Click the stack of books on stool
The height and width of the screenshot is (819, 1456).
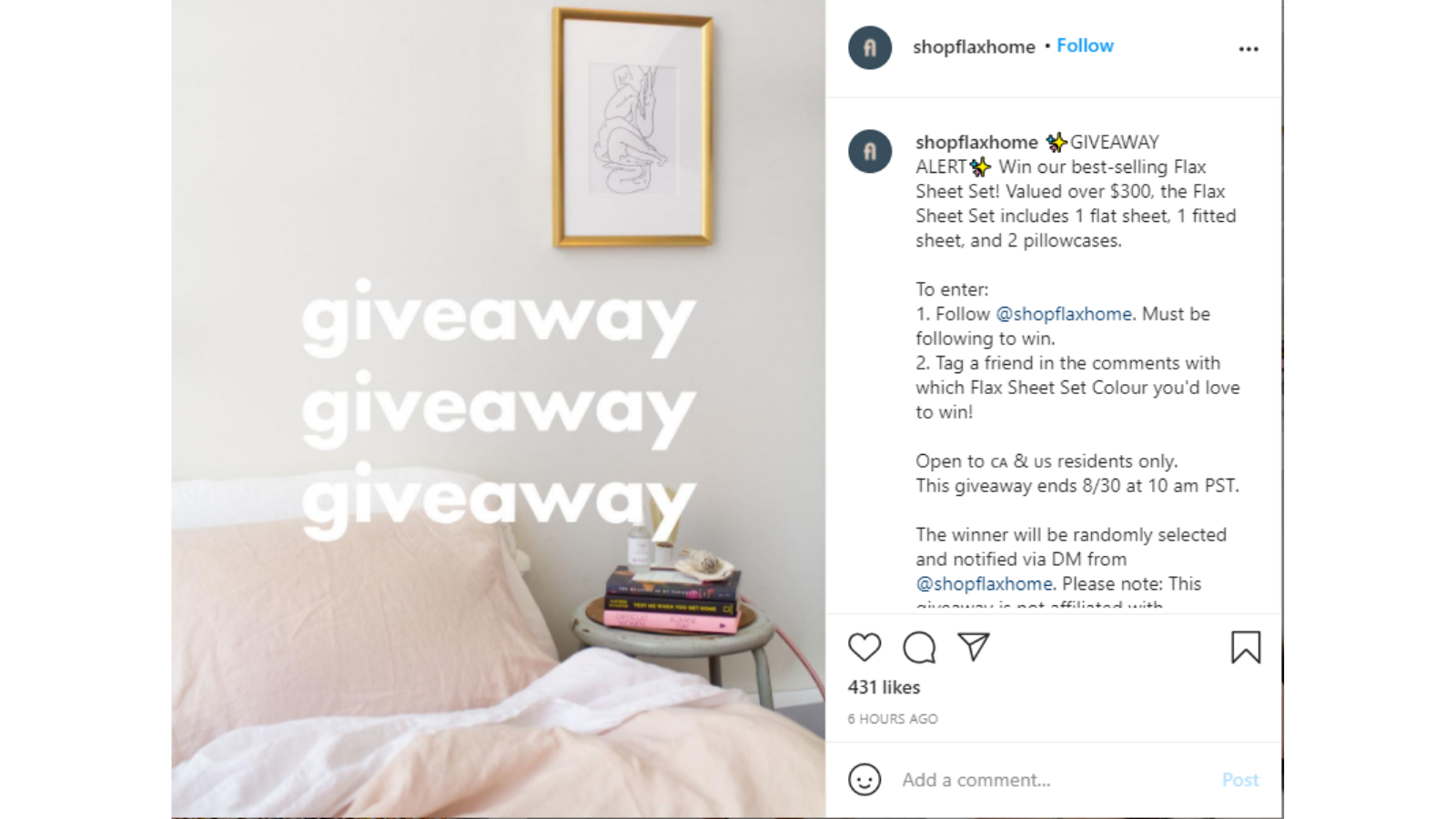pyautogui.click(x=672, y=600)
